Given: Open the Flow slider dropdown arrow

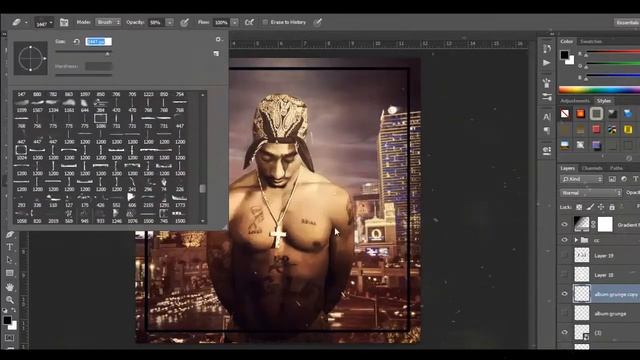Looking at the screenshot, I should (235, 22).
